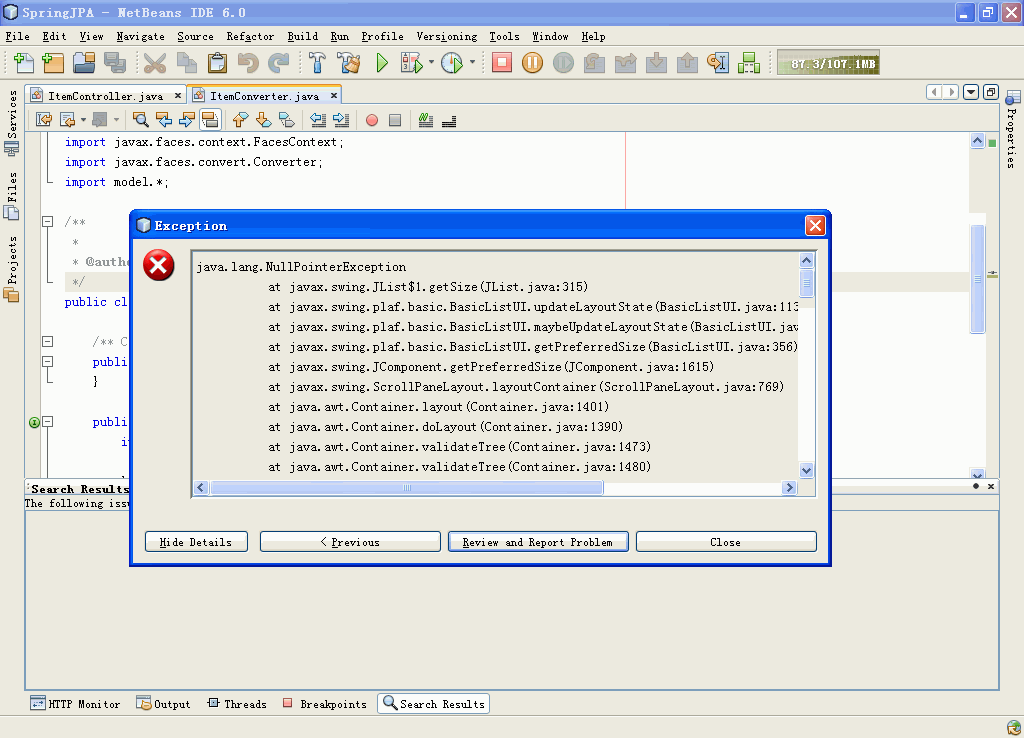This screenshot has height=738, width=1024.
Task: Show the opened documents list dropdown
Action: click(x=971, y=92)
